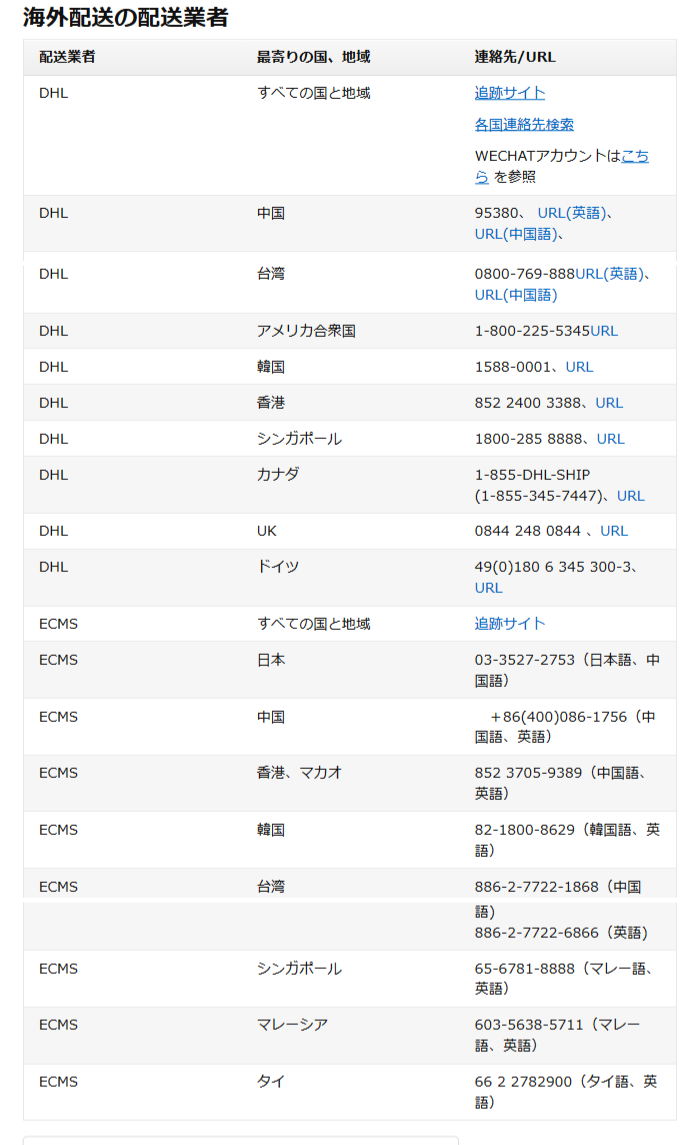Click the 配送業者 column header

(66, 56)
